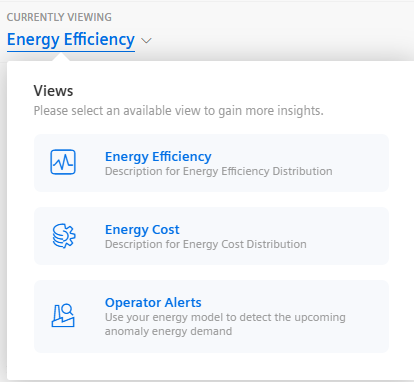The height and width of the screenshot is (382, 414).
Task: Click empty right side of Operator Alerts card
Action: click(x=367, y=317)
